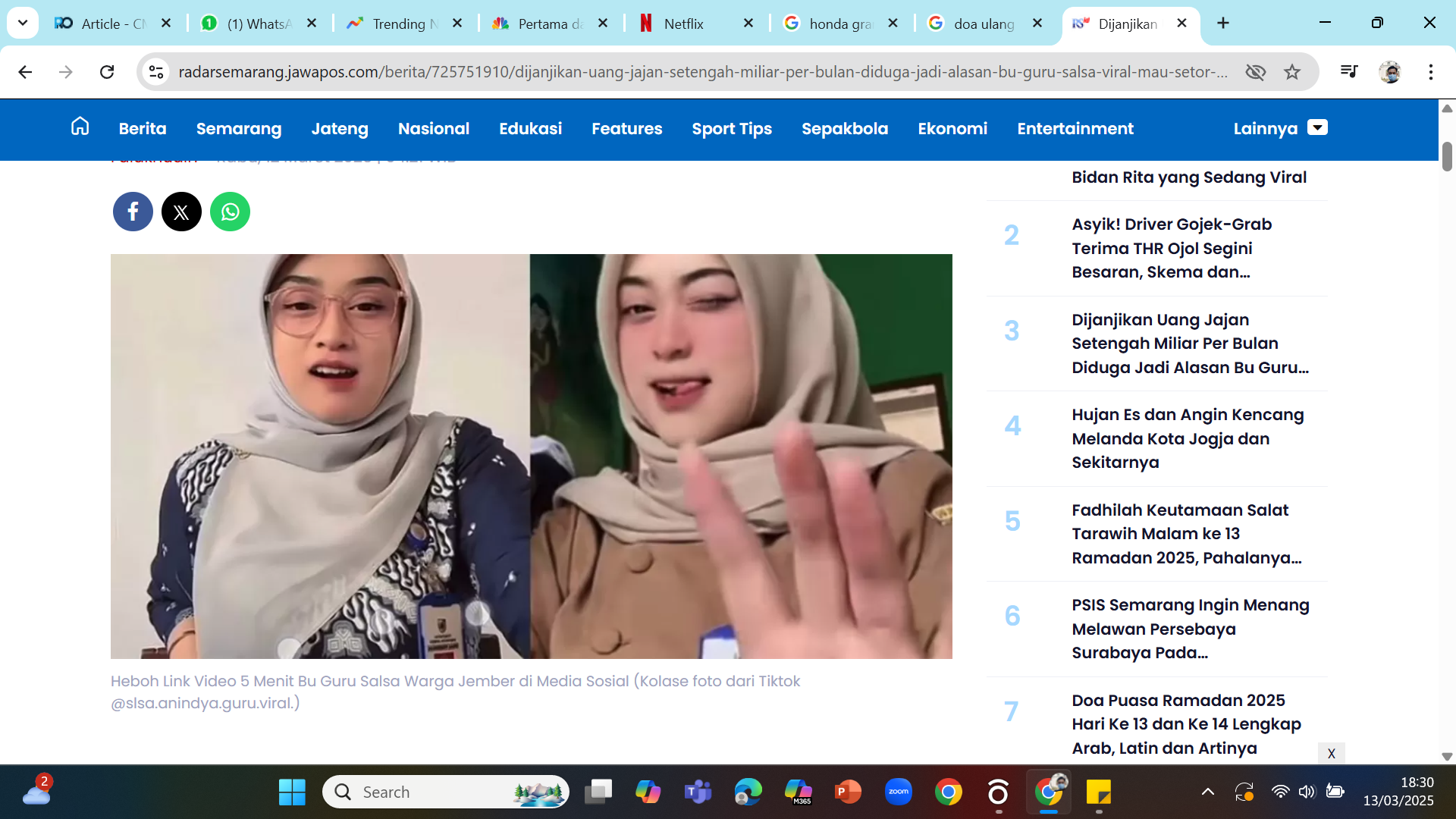
Task: Open Ekonomi menu section
Action: [x=952, y=128]
